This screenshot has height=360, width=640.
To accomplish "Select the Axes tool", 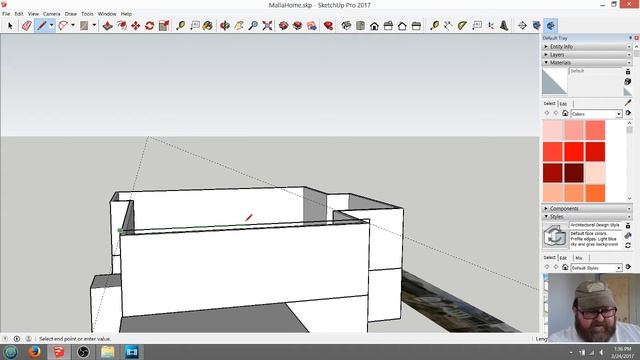I will click(491, 26).
